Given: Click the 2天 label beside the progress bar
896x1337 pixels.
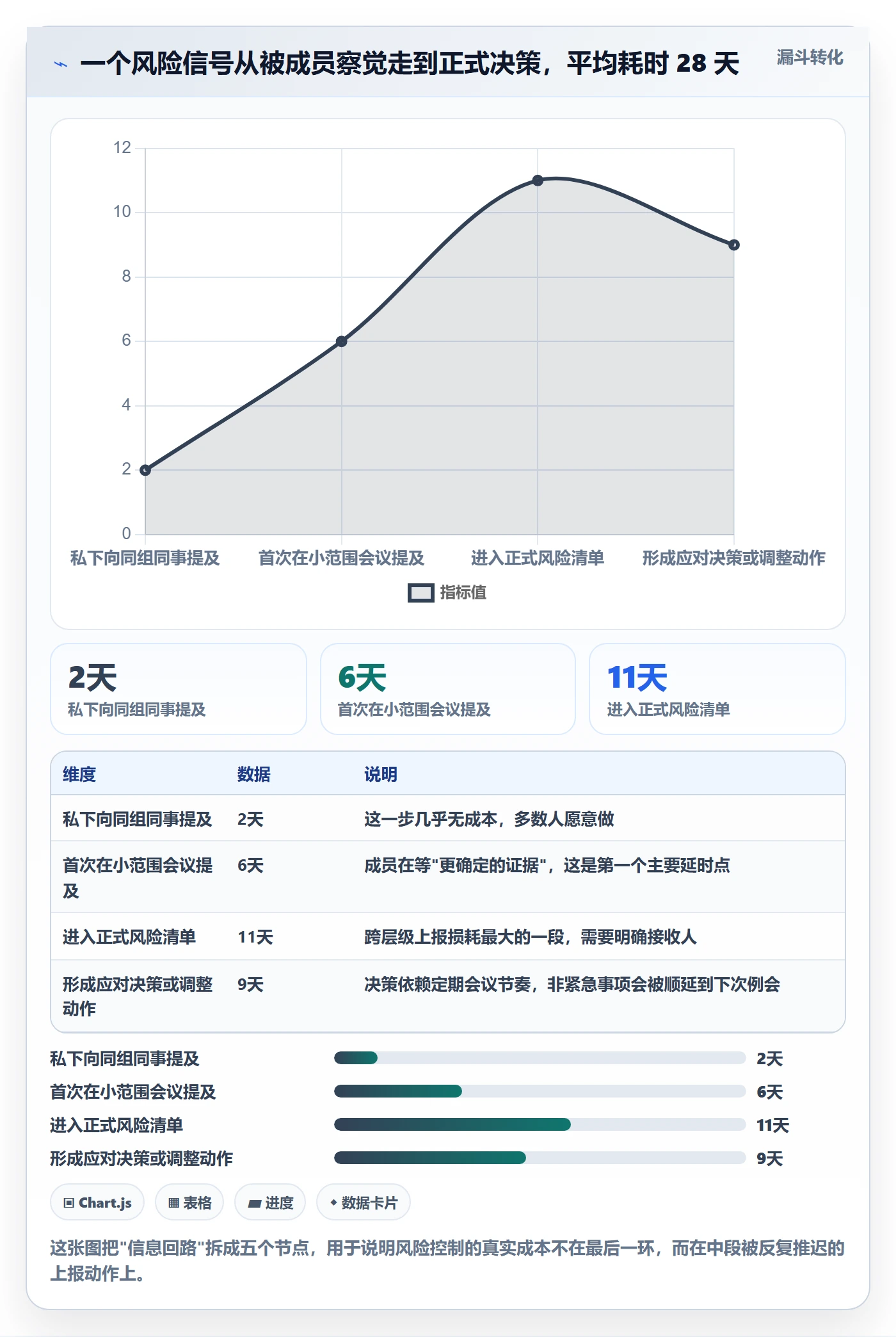Looking at the screenshot, I should (x=769, y=1058).
